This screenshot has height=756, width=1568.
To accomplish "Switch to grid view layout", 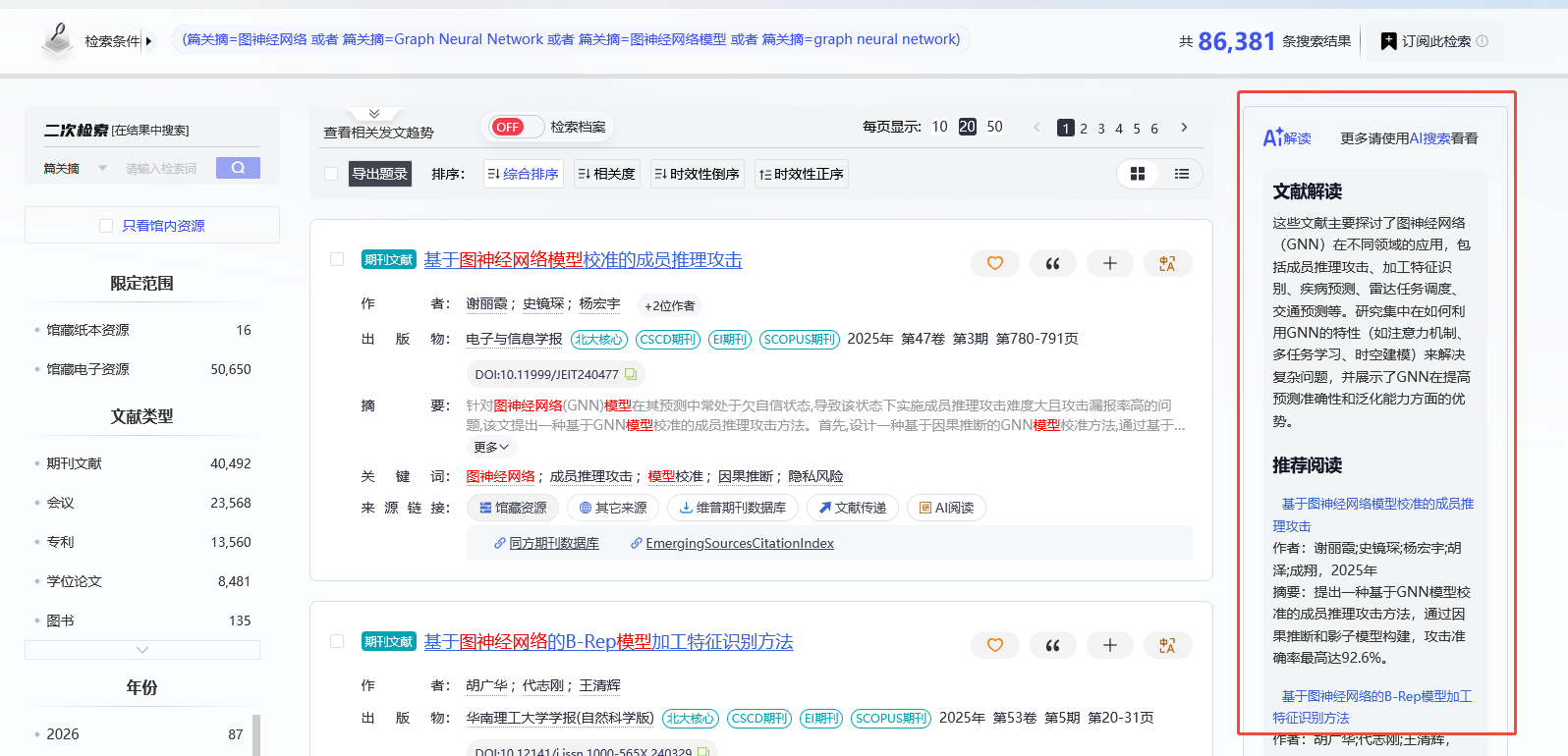I will (x=1138, y=174).
